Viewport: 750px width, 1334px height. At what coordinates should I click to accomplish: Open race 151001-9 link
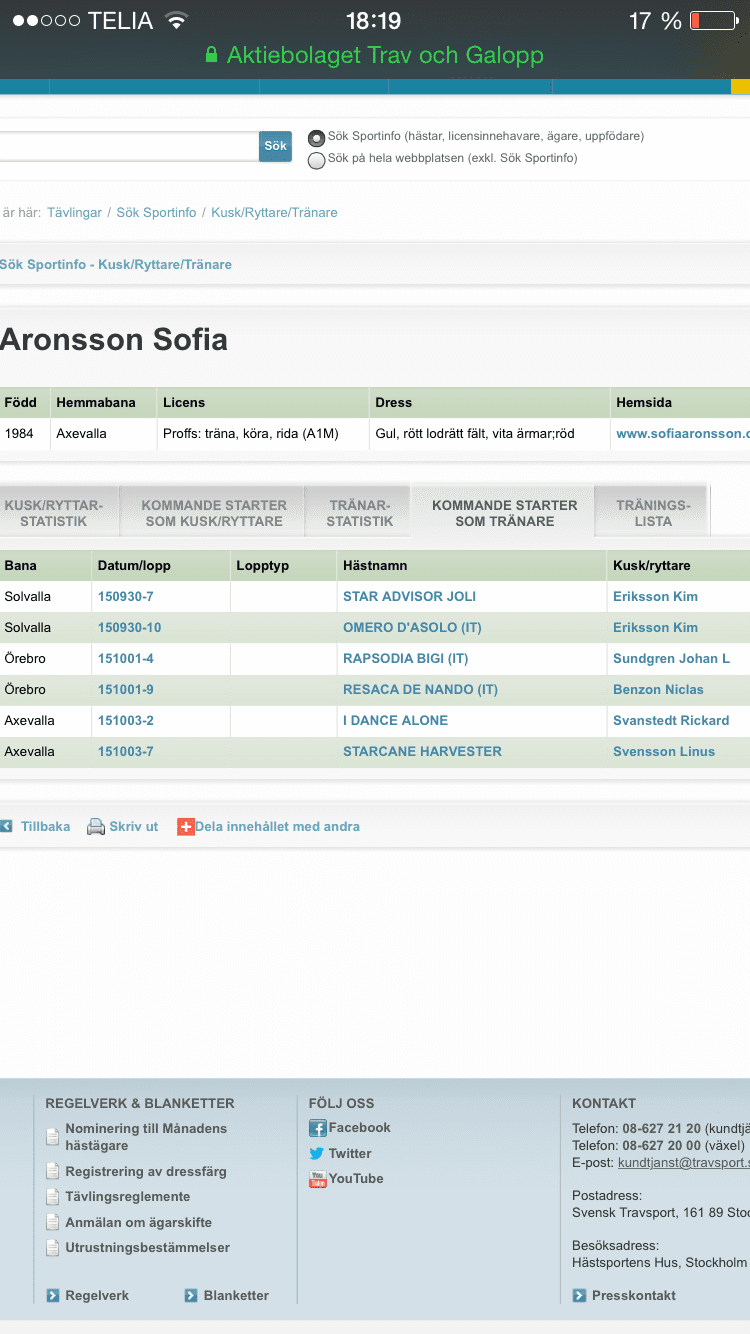coord(125,690)
